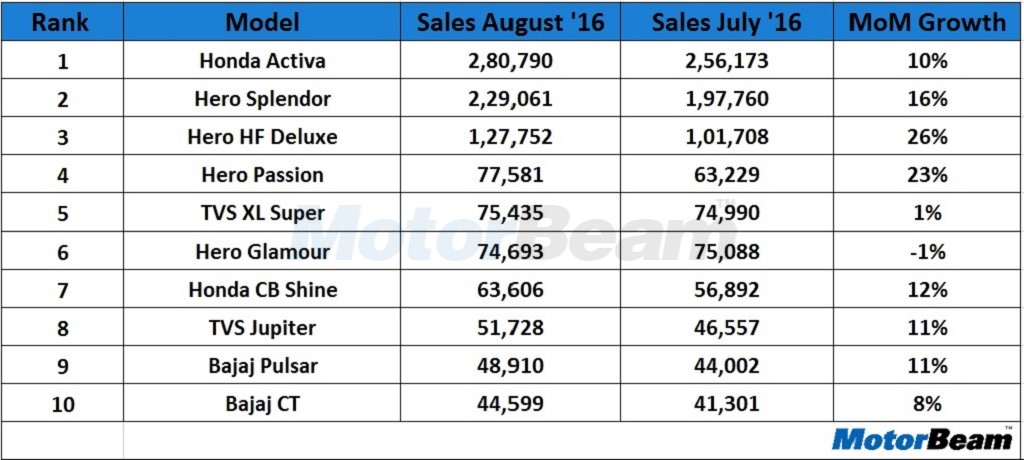1024x460 pixels.
Task: Click the Model column header
Action: (262, 22)
